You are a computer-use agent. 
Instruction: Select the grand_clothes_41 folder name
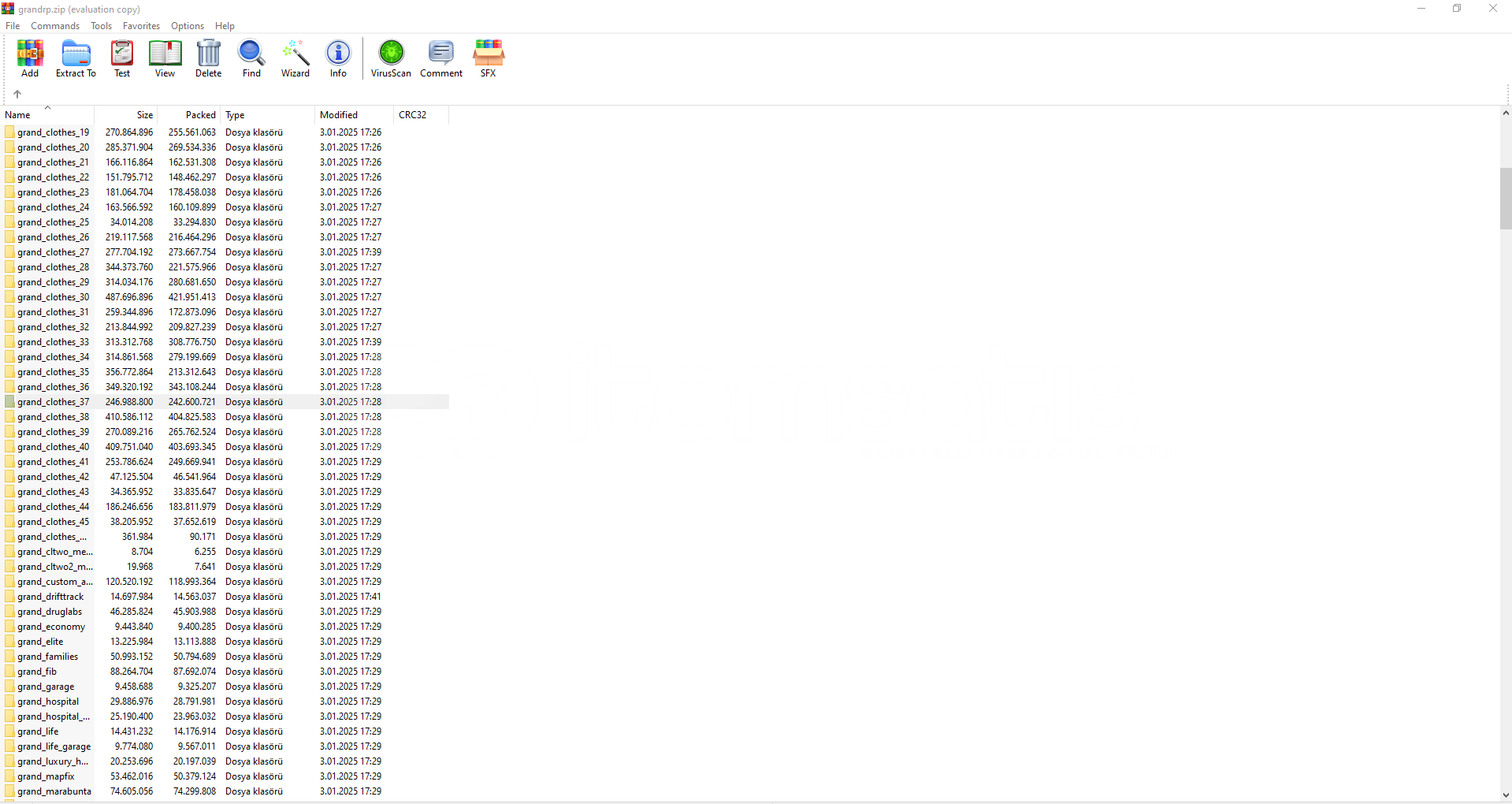coord(53,462)
